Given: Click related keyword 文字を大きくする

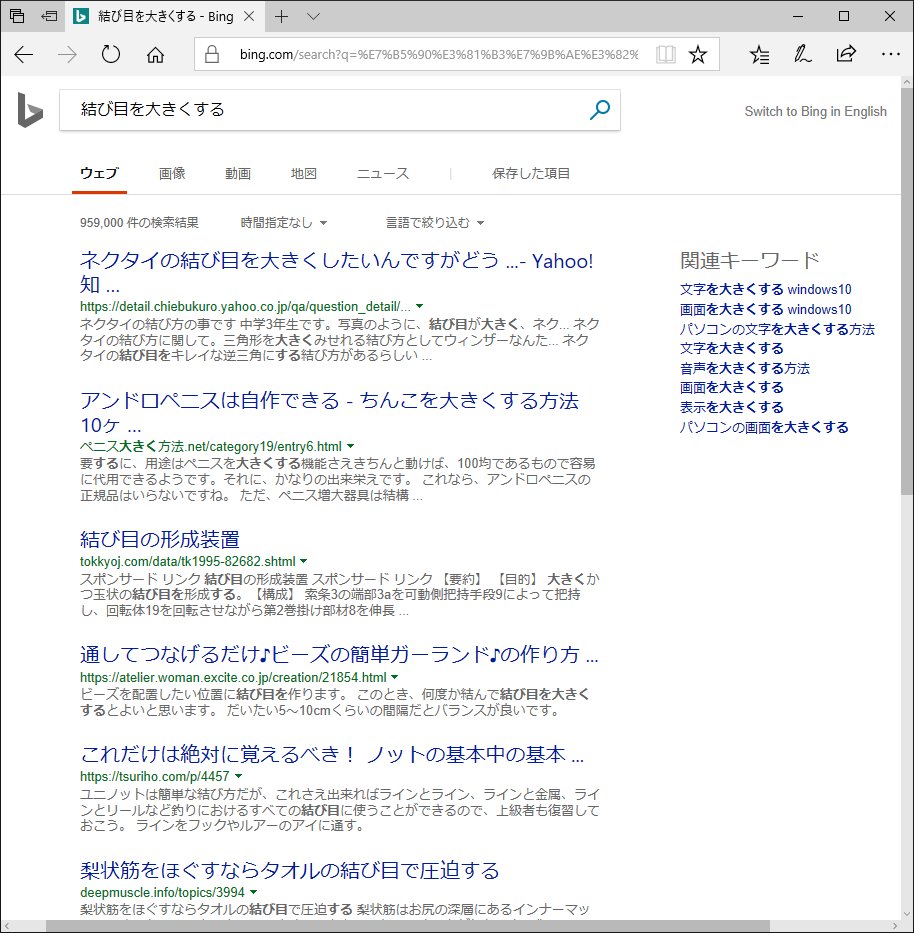Looking at the screenshot, I should [732, 348].
